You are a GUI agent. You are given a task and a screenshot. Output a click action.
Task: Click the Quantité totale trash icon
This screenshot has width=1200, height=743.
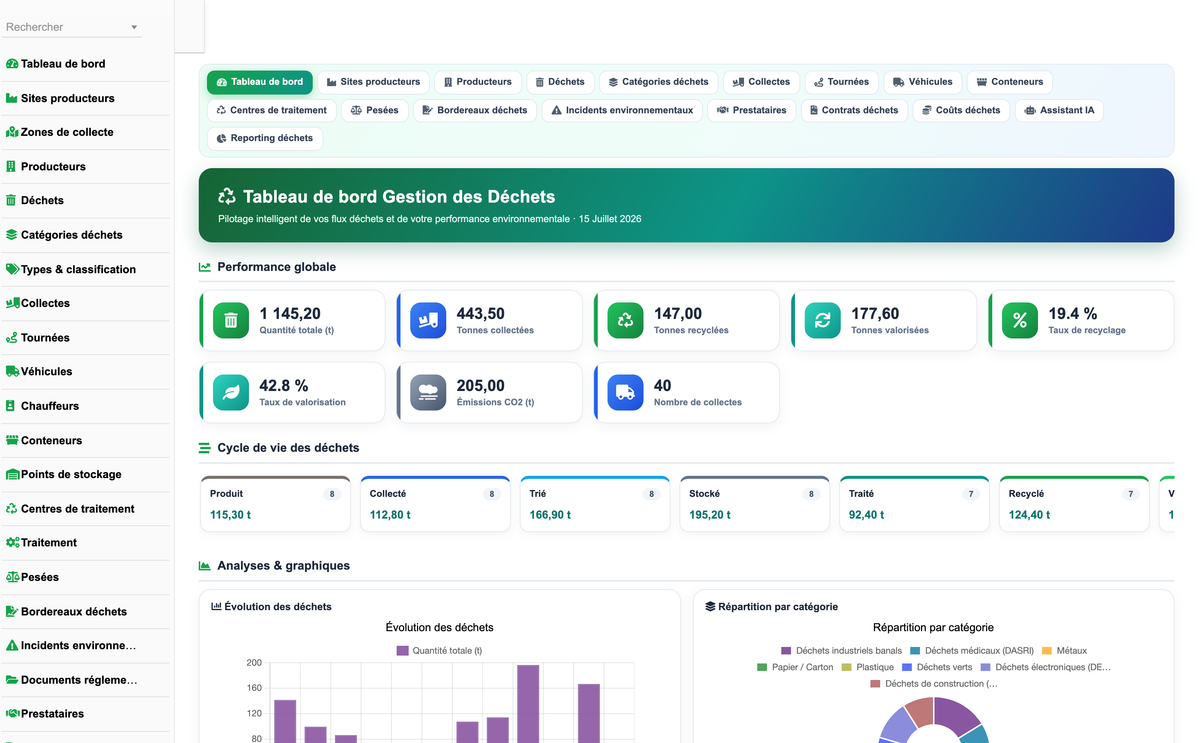(x=231, y=320)
